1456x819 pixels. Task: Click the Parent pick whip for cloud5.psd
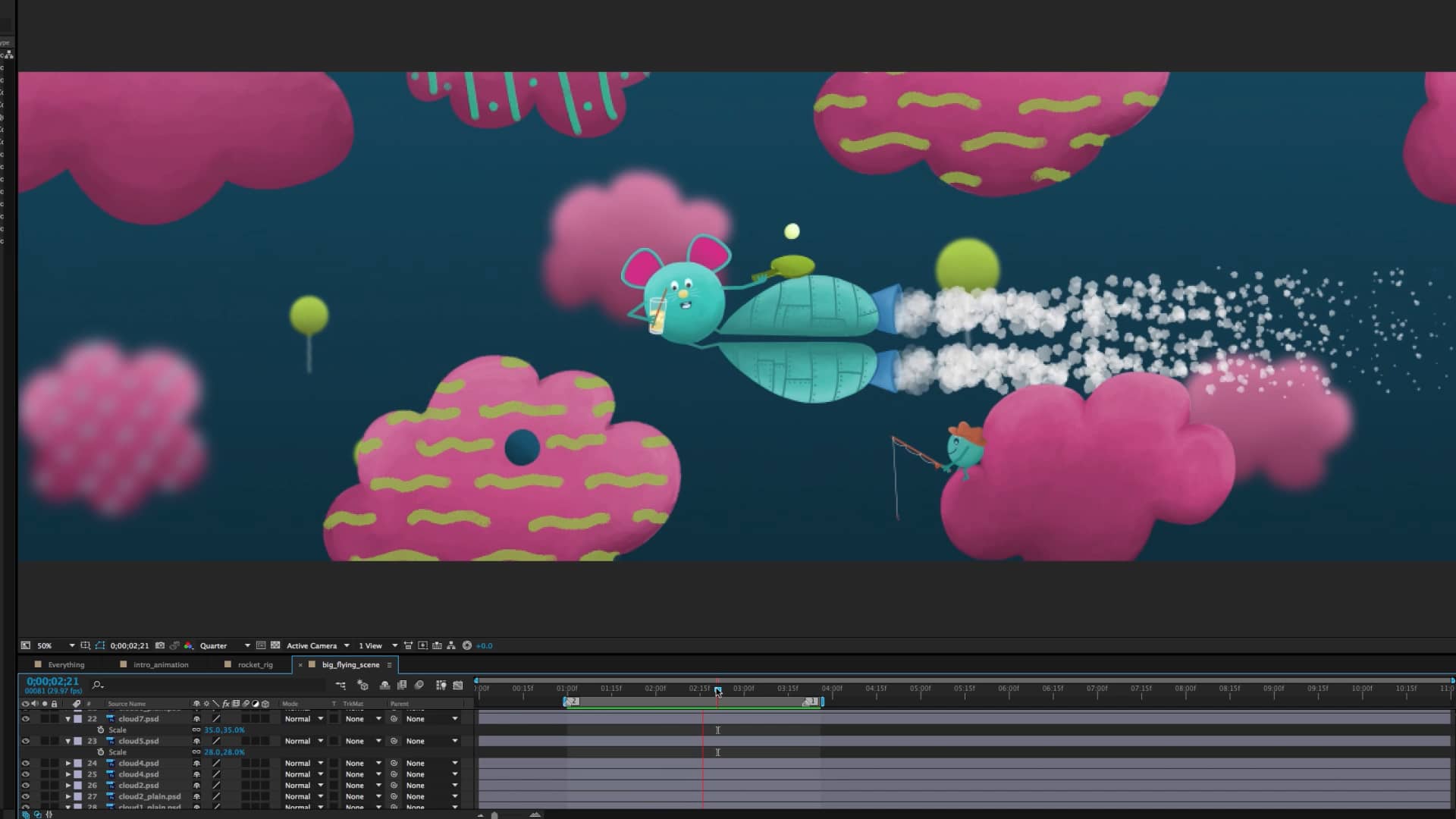click(394, 740)
